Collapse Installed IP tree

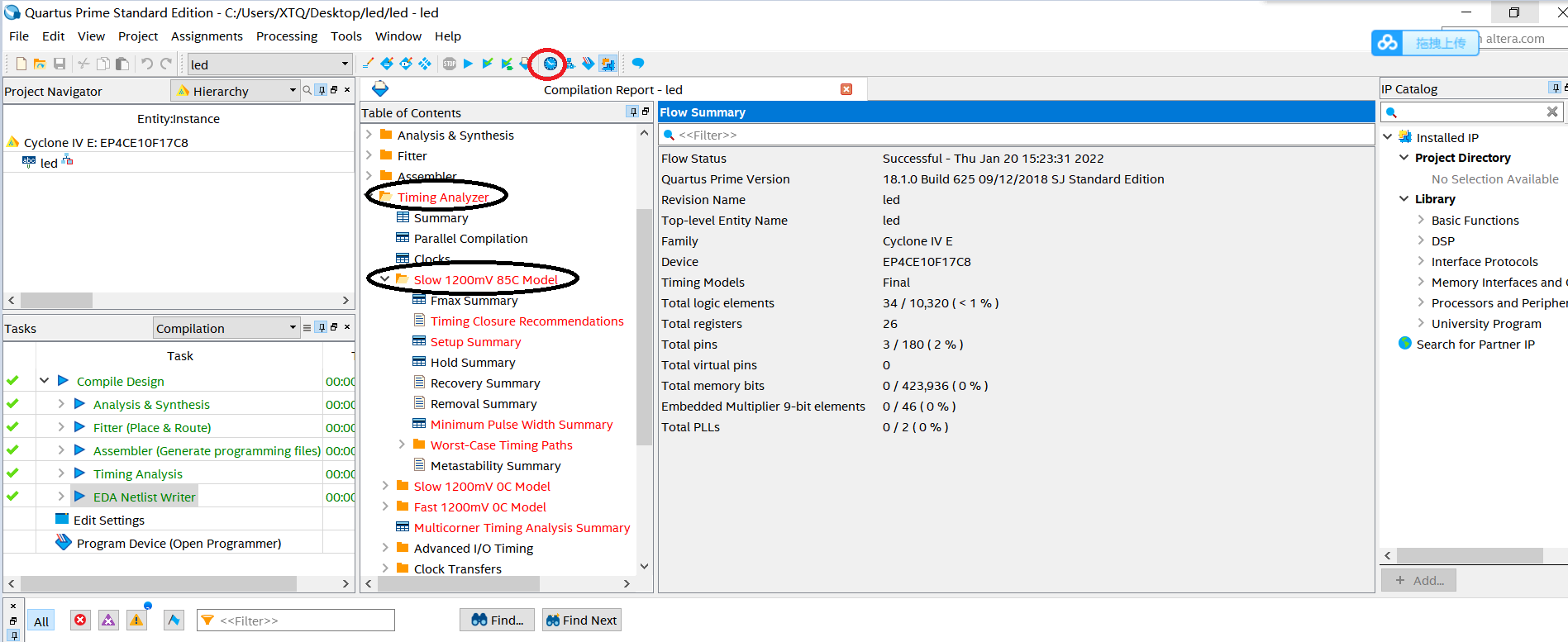pos(1388,137)
